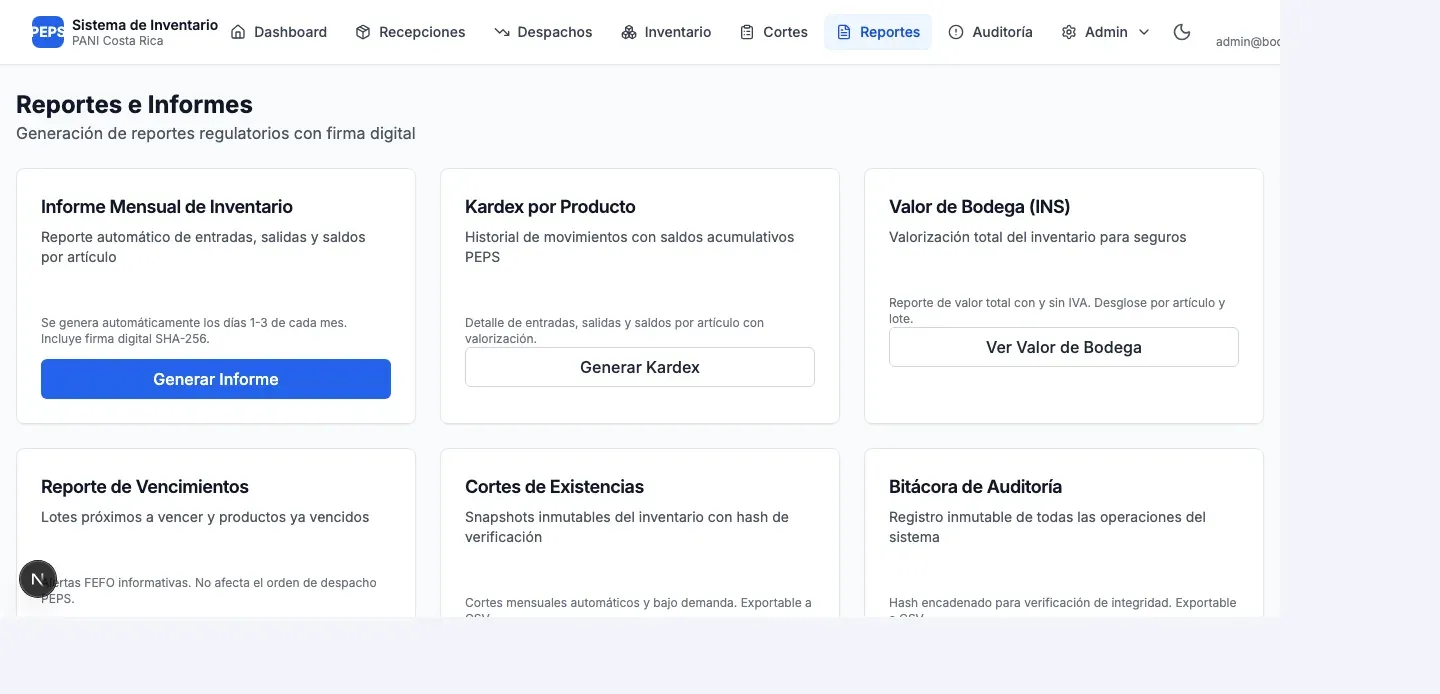Select the Reportes tab
The image size is (1440, 694).
pyautogui.click(x=878, y=32)
